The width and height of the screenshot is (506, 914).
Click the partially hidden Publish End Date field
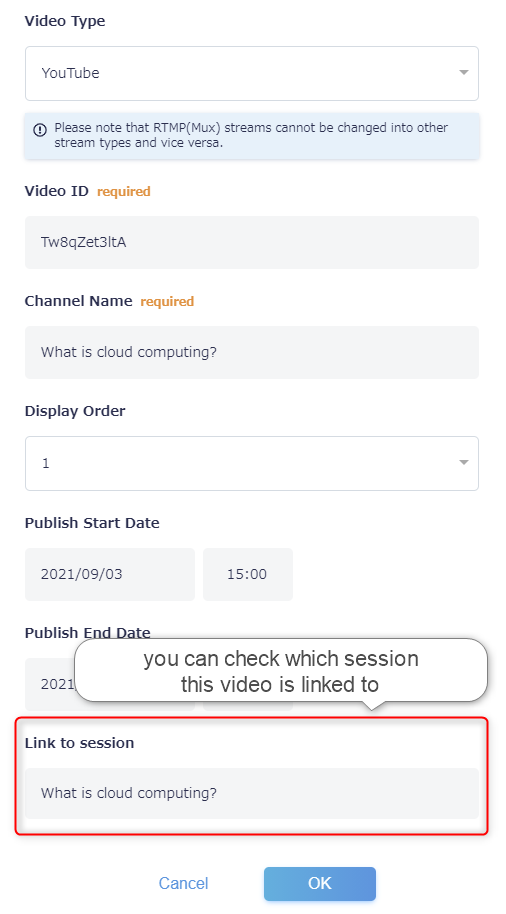[x=50, y=684]
